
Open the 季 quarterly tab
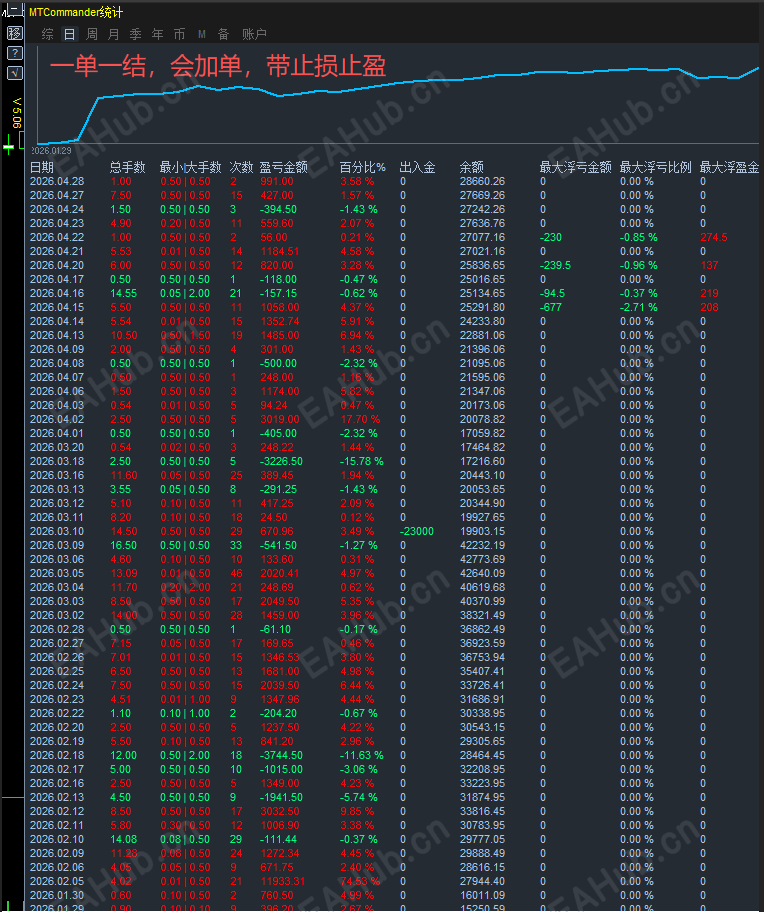point(135,34)
